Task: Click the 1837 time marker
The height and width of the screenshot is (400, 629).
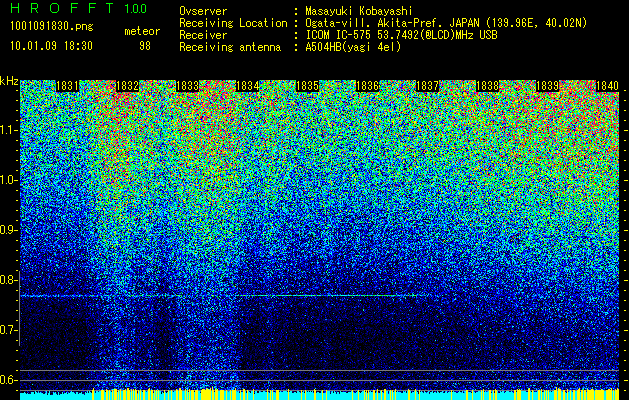Action: pos(428,86)
